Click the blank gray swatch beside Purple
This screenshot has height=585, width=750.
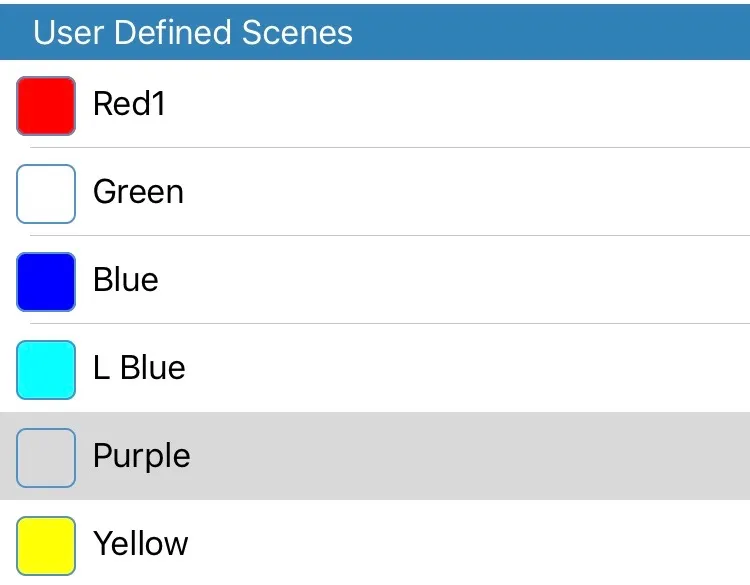[46, 458]
